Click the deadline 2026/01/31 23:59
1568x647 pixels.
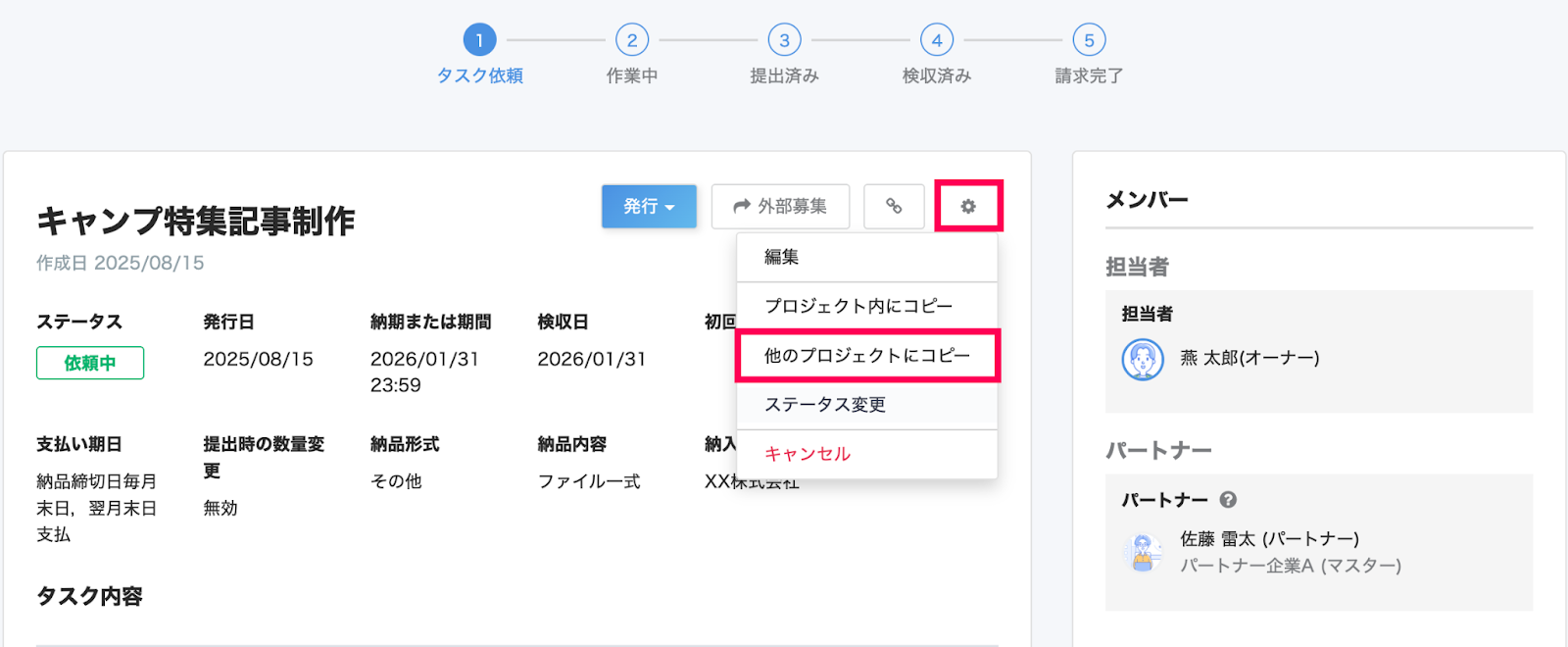pyautogui.click(x=424, y=373)
